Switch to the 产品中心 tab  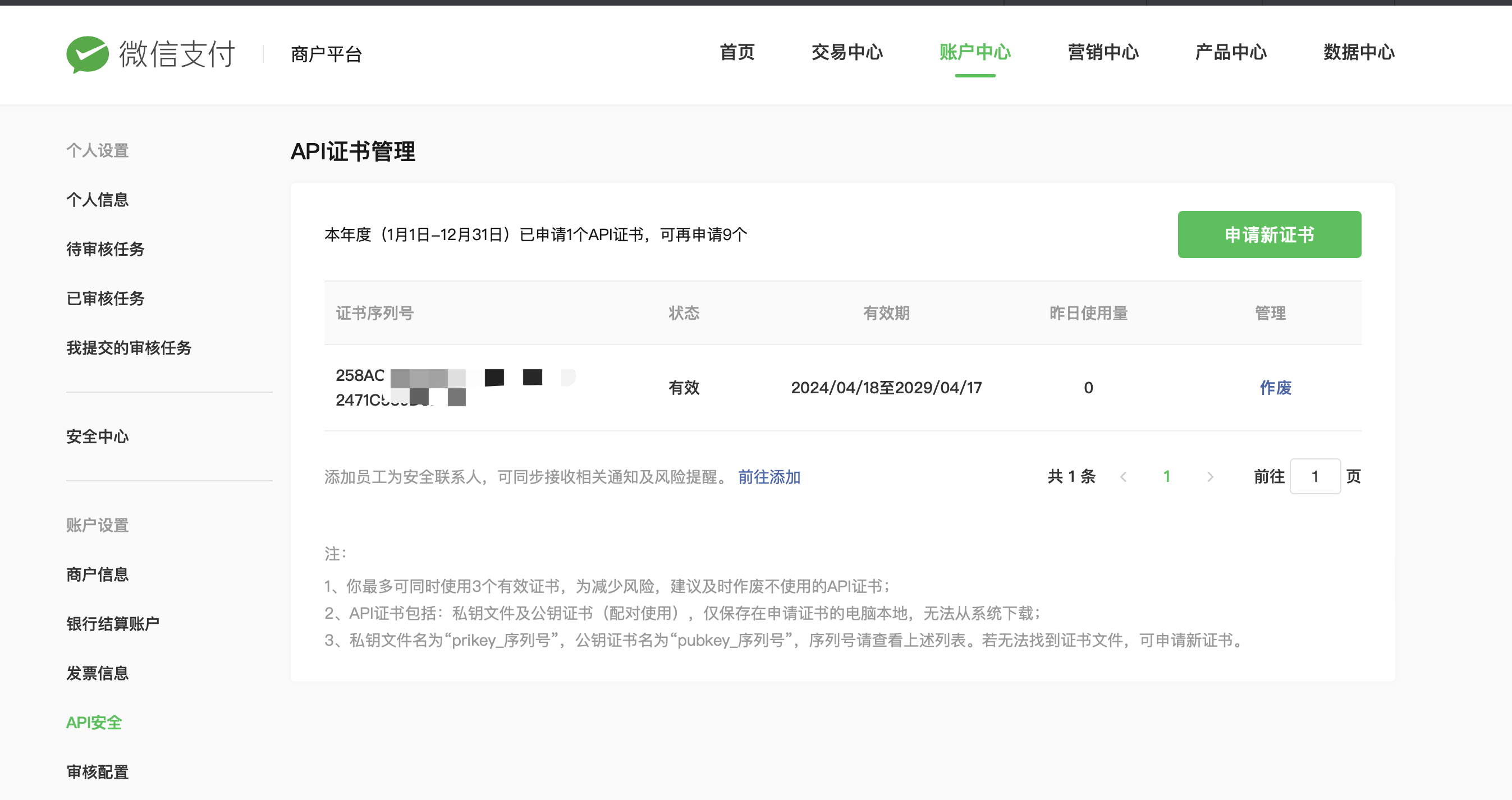click(x=1231, y=52)
